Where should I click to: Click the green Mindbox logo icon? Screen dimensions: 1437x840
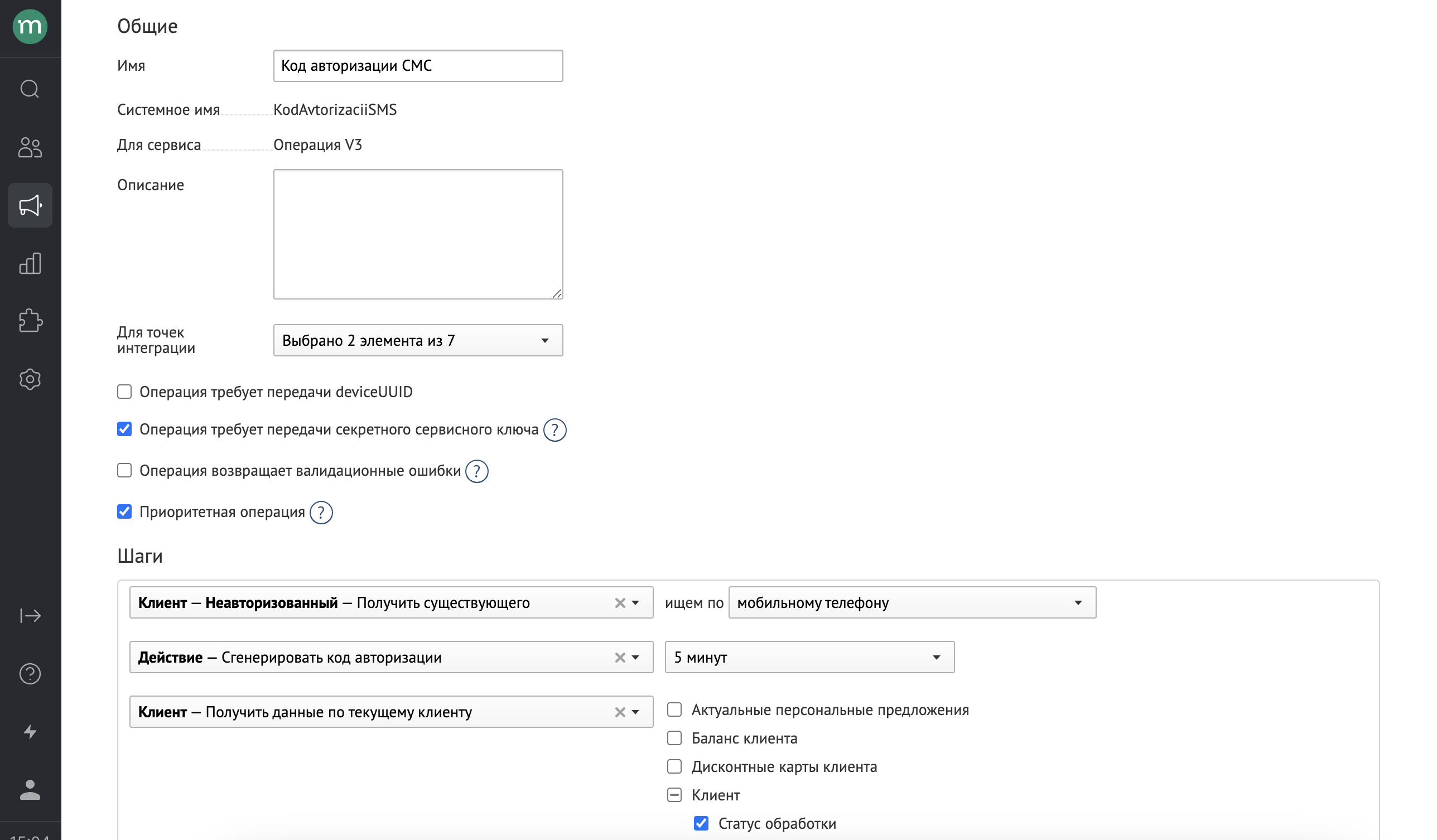pos(30,26)
